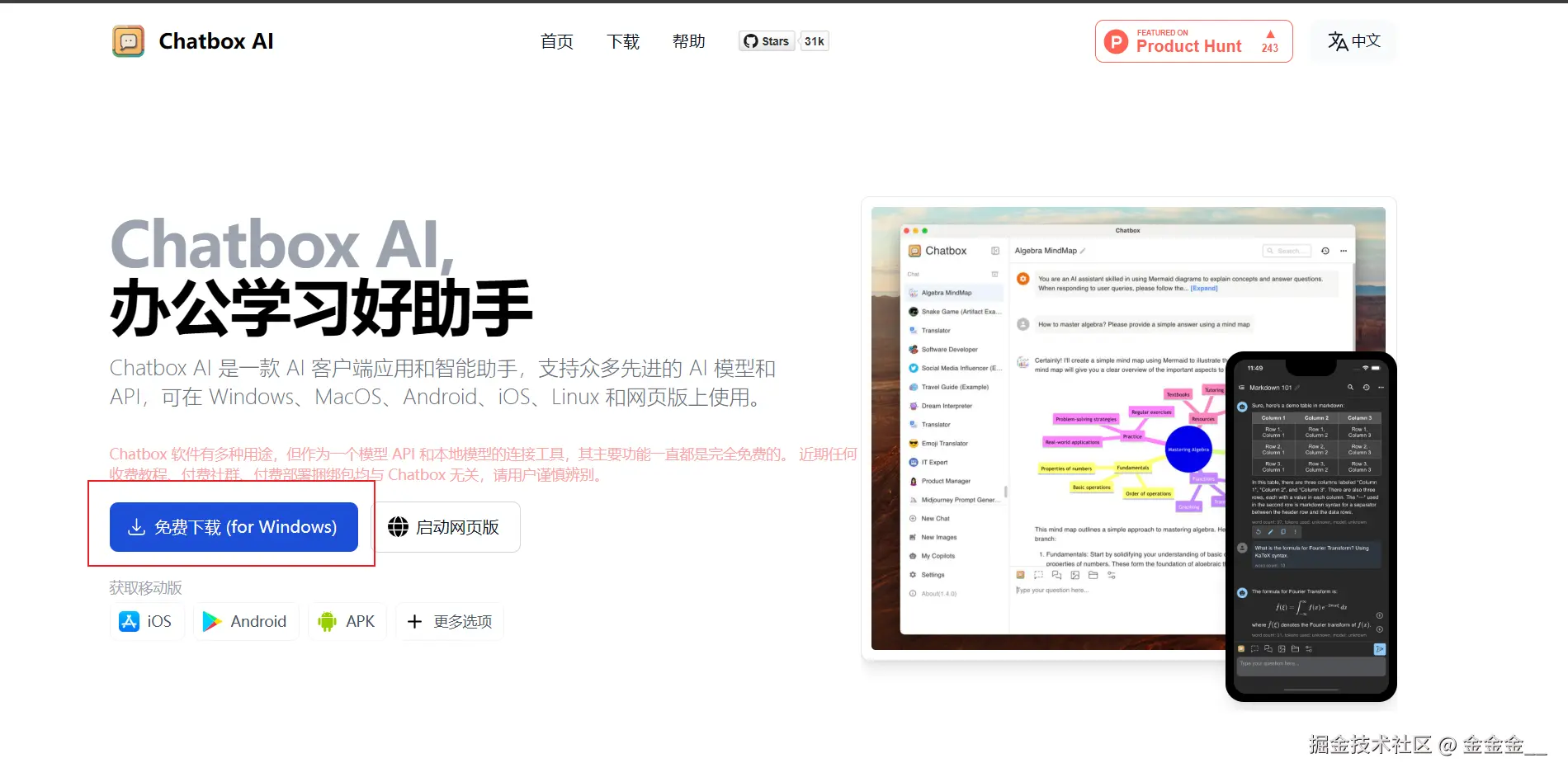Expand 更多选项 for more downloads
The image size is (1568, 777).
coord(450,621)
